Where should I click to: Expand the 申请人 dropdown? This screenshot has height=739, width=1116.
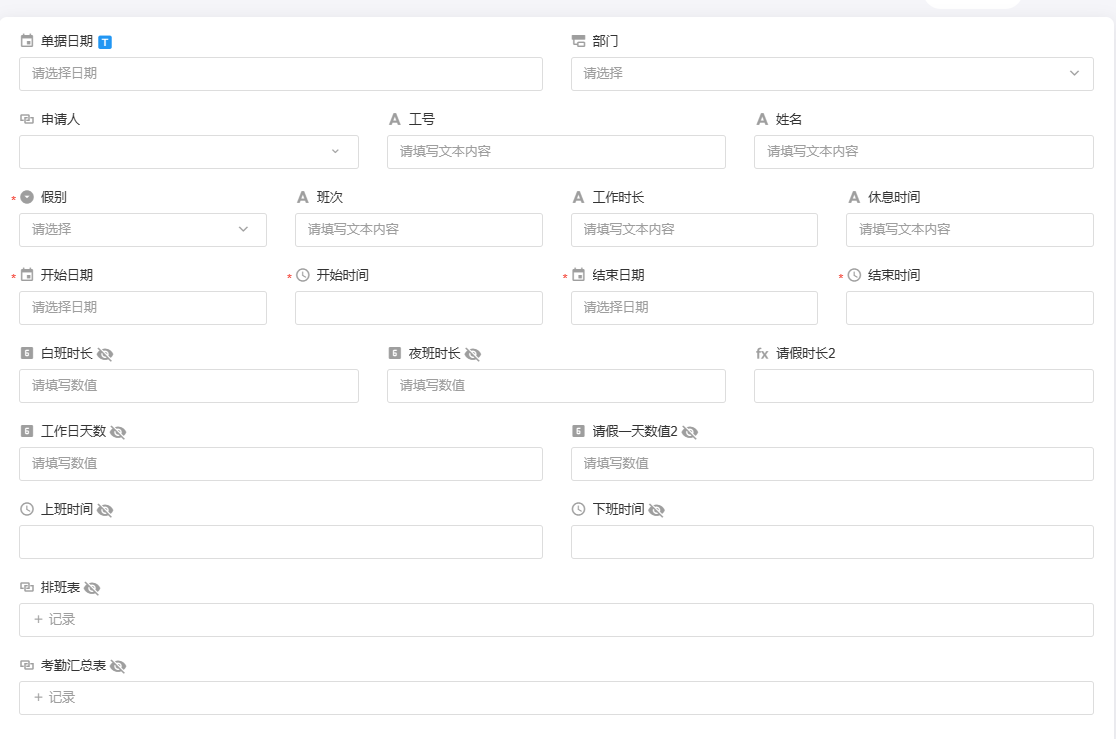tap(189, 151)
